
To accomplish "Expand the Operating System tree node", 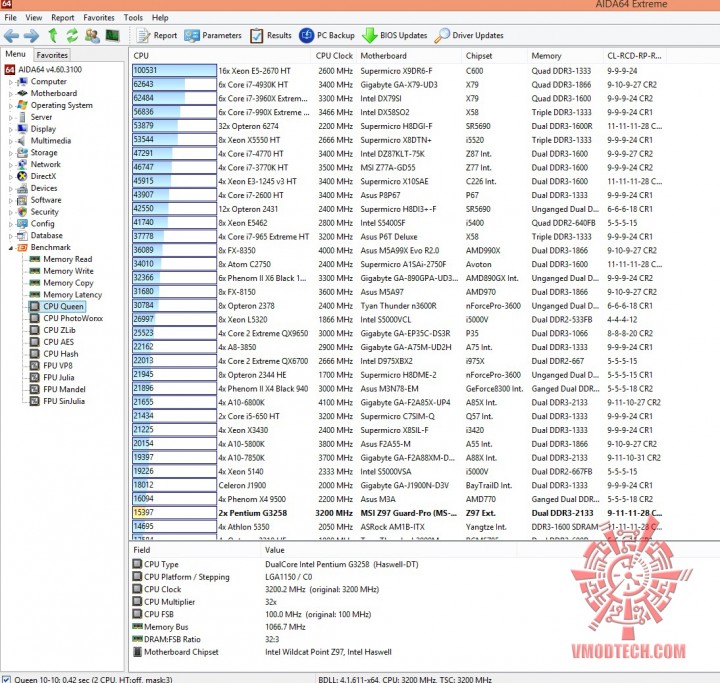I will pos(11,106).
